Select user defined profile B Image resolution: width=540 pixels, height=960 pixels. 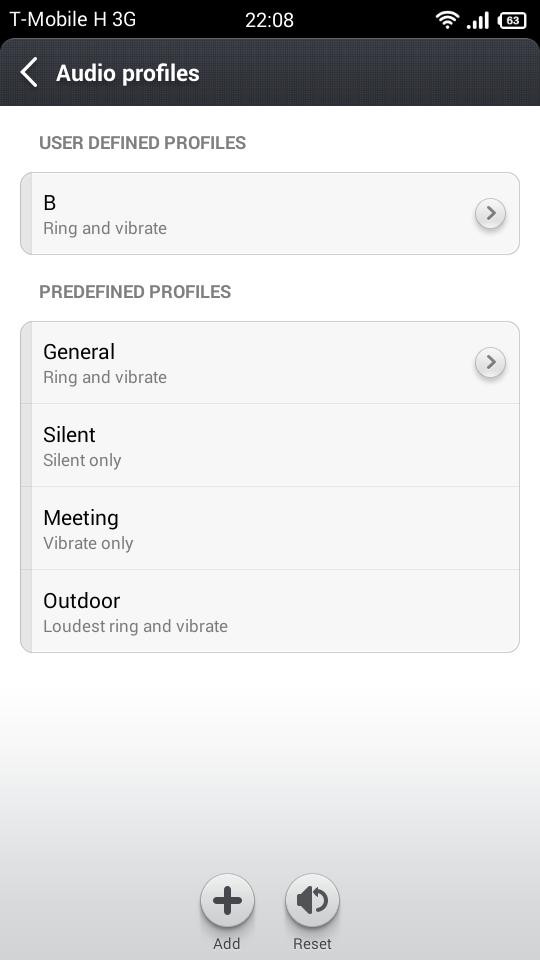coord(270,214)
